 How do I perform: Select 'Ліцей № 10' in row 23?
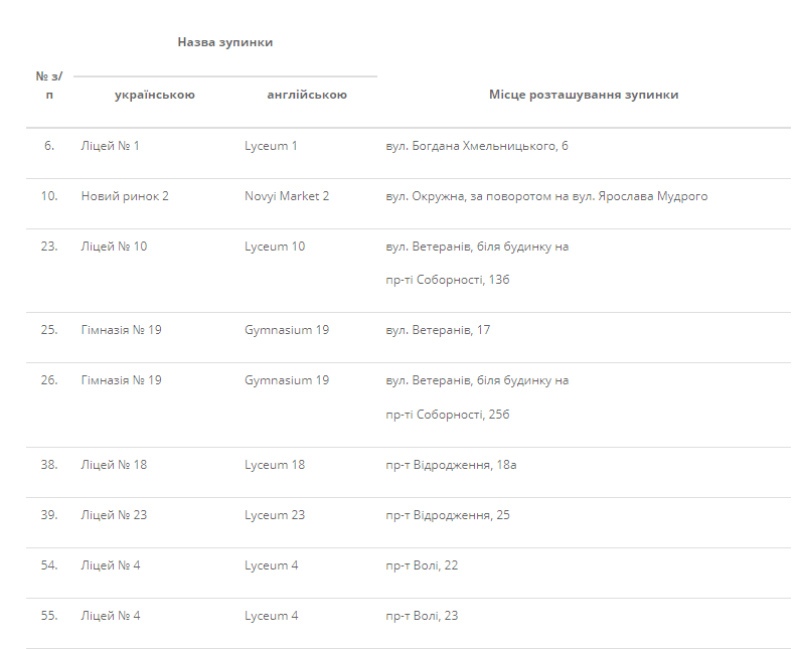113,246
